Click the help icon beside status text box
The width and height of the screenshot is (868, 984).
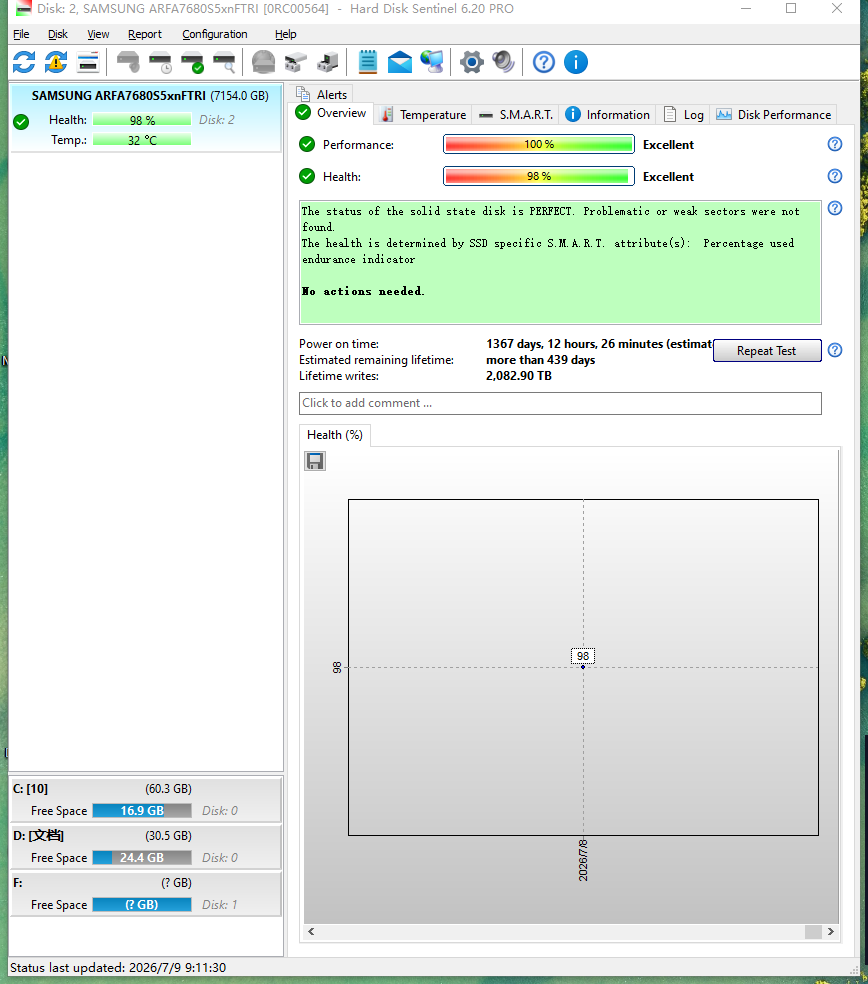835,208
